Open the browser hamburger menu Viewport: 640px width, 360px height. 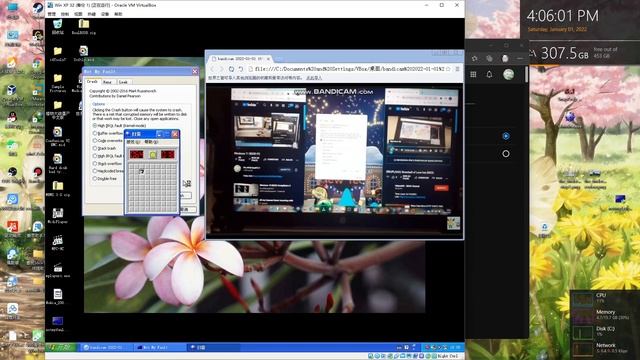tap(458, 69)
